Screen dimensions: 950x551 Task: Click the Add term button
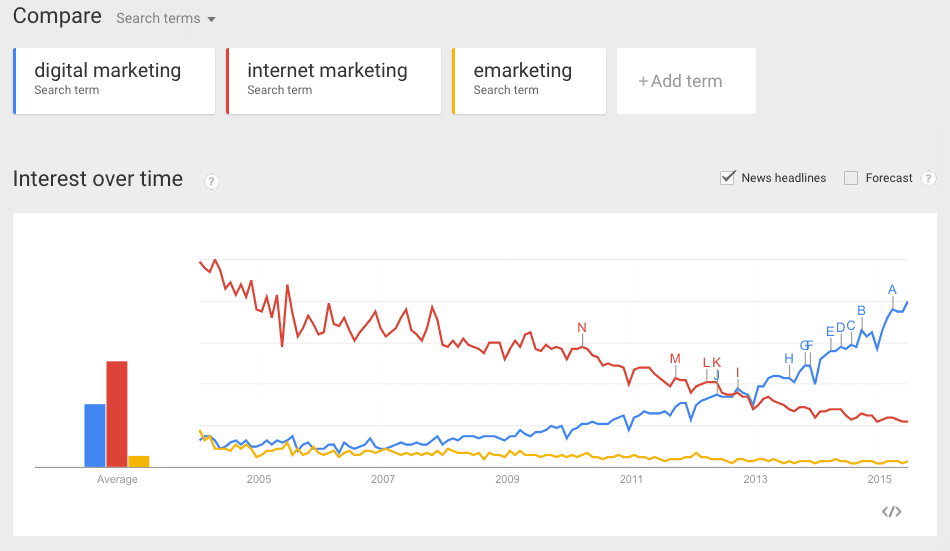pyautogui.click(x=685, y=81)
